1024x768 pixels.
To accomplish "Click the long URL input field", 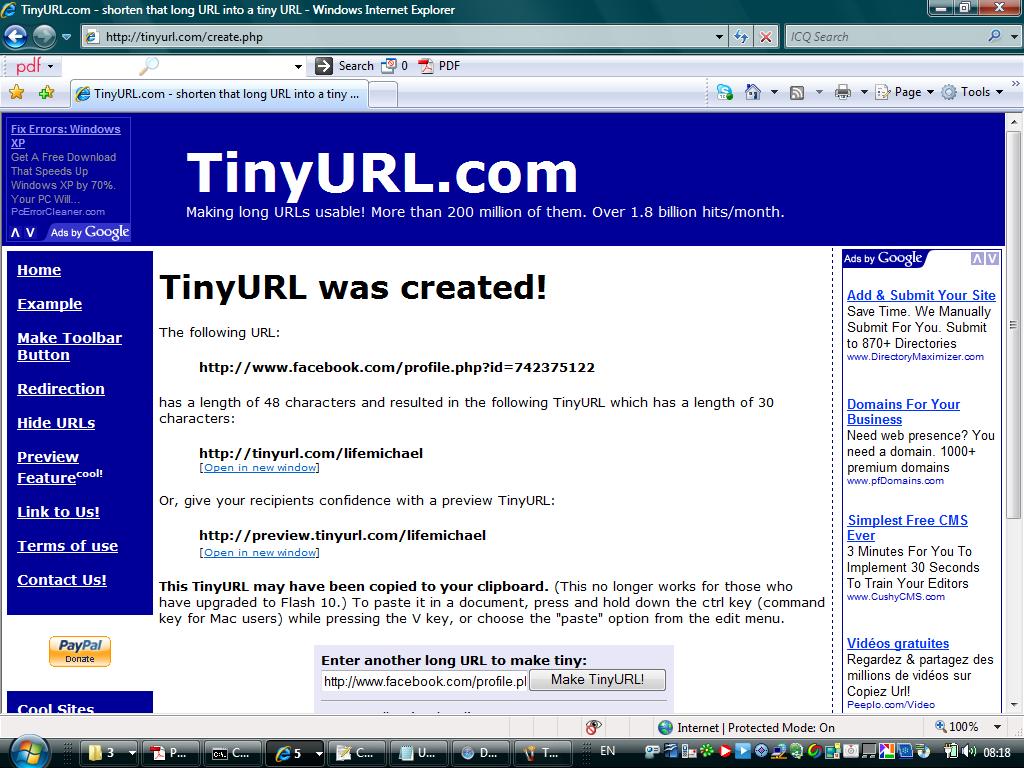I will point(424,681).
